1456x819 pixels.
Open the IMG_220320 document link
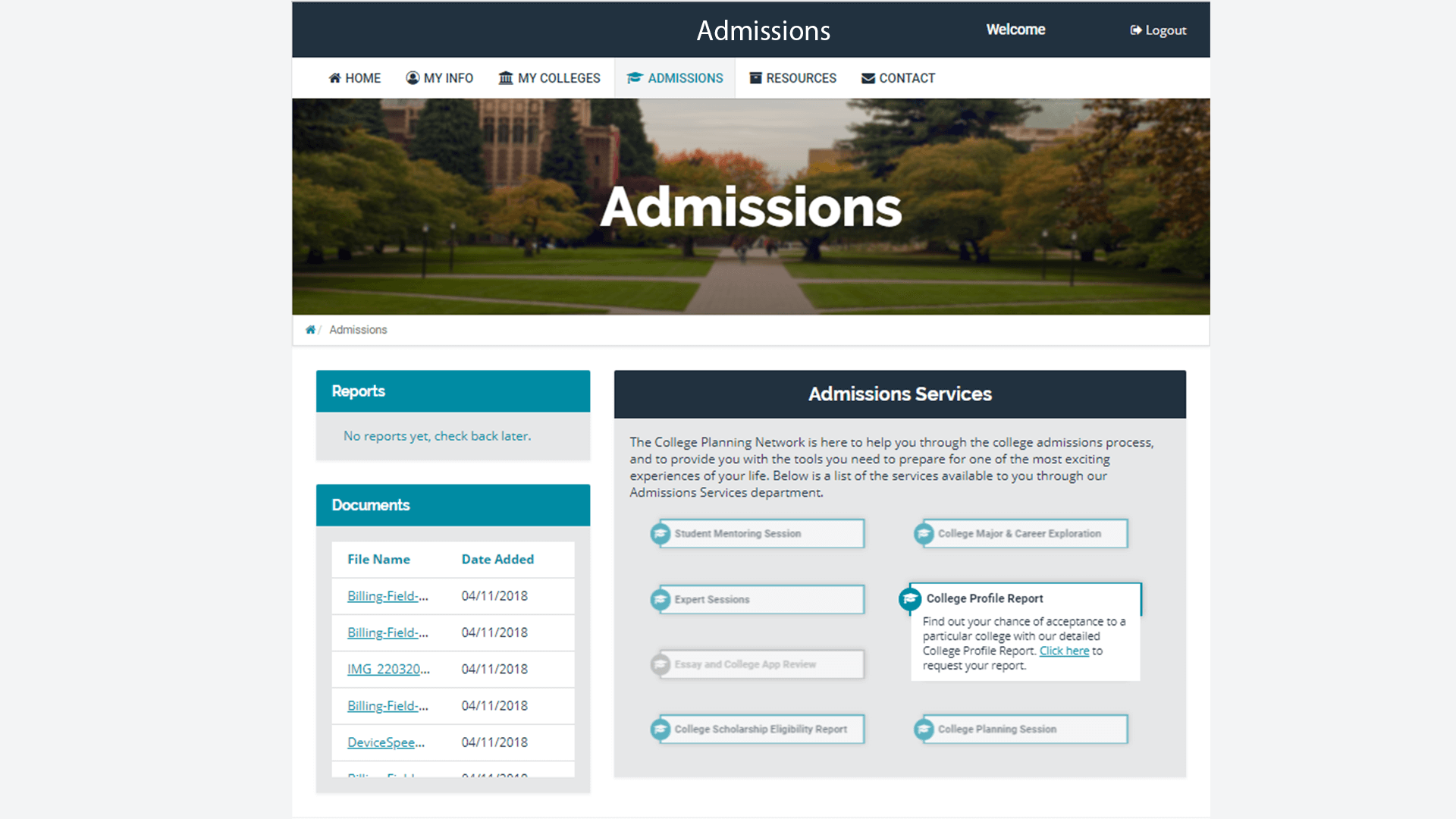click(x=388, y=669)
